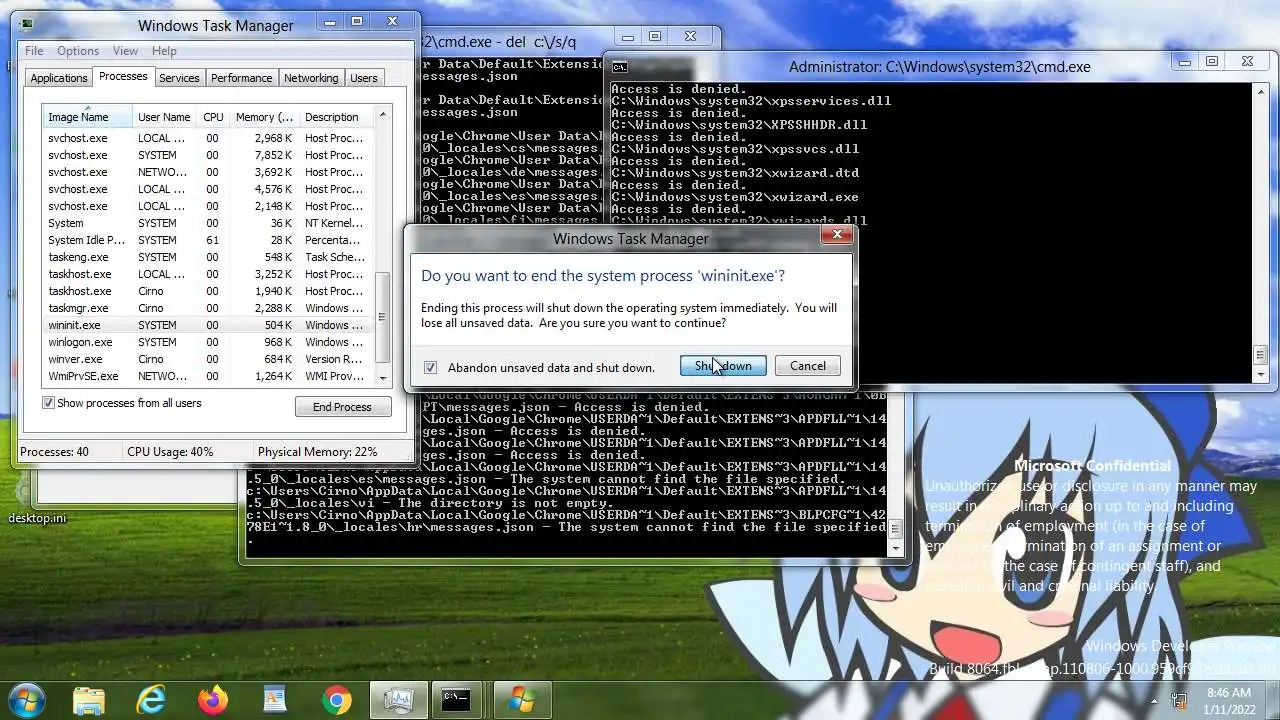The image size is (1280, 720).
Task: Select the taskhost.exe row owned by Cirno
Action: click(x=208, y=291)
